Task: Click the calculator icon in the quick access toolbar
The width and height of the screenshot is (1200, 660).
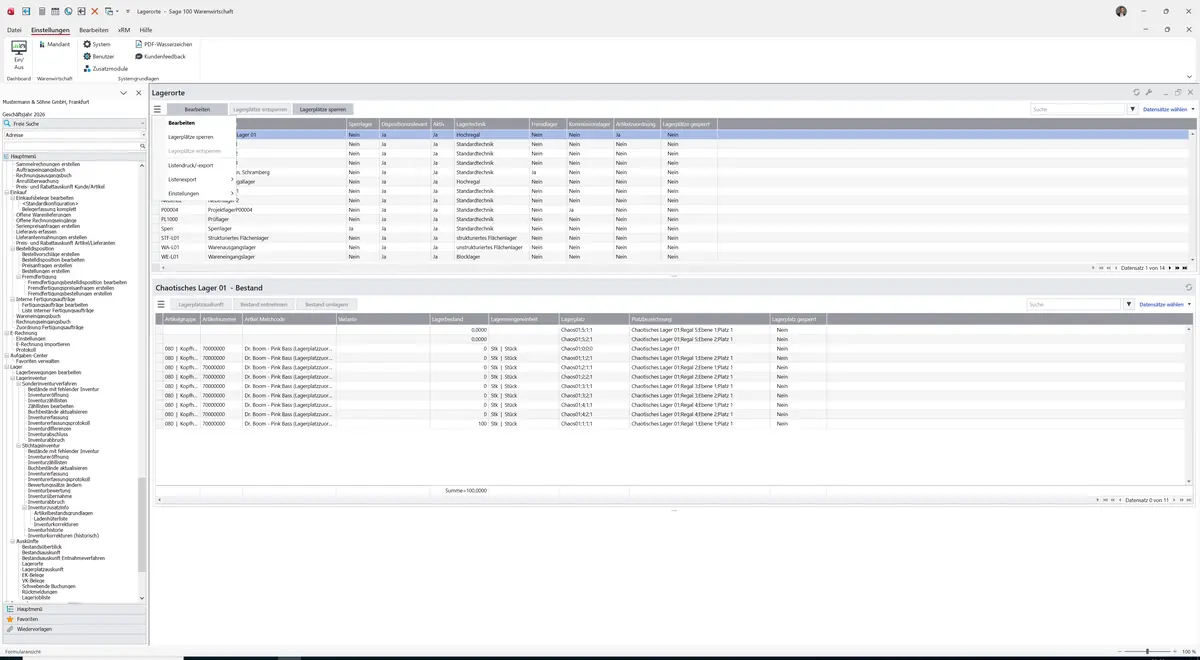Action: click(41, 11)
